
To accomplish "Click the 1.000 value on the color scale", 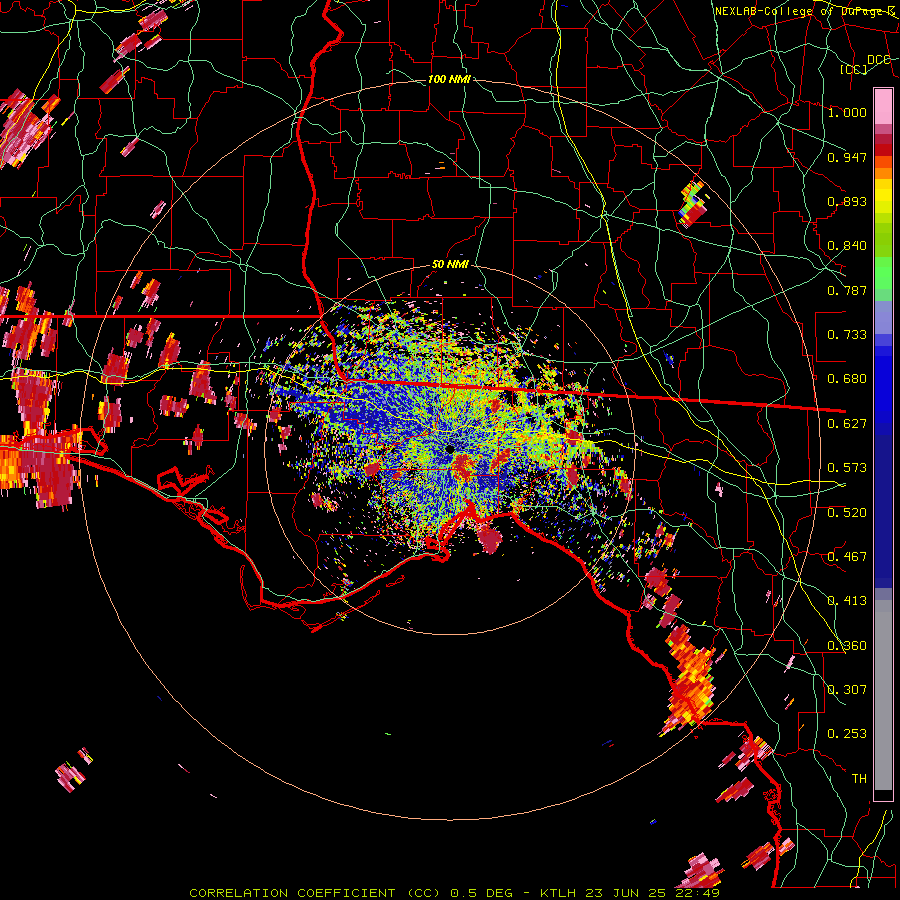I will tap(847, 112).
